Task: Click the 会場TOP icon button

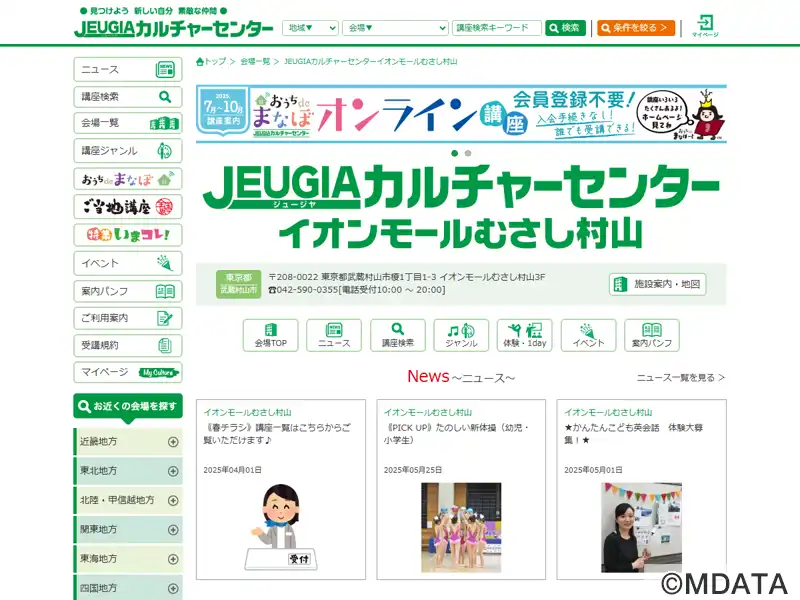Action: tap(270, 335)
